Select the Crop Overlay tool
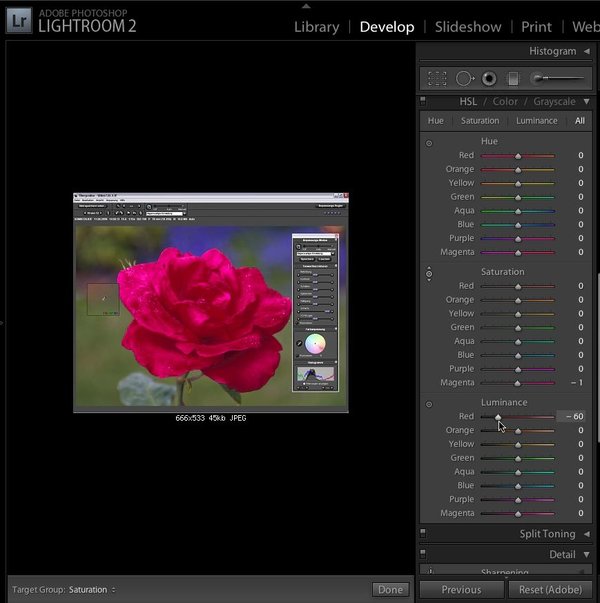This screenshot has height=603, width=600. tap(437, 78)
